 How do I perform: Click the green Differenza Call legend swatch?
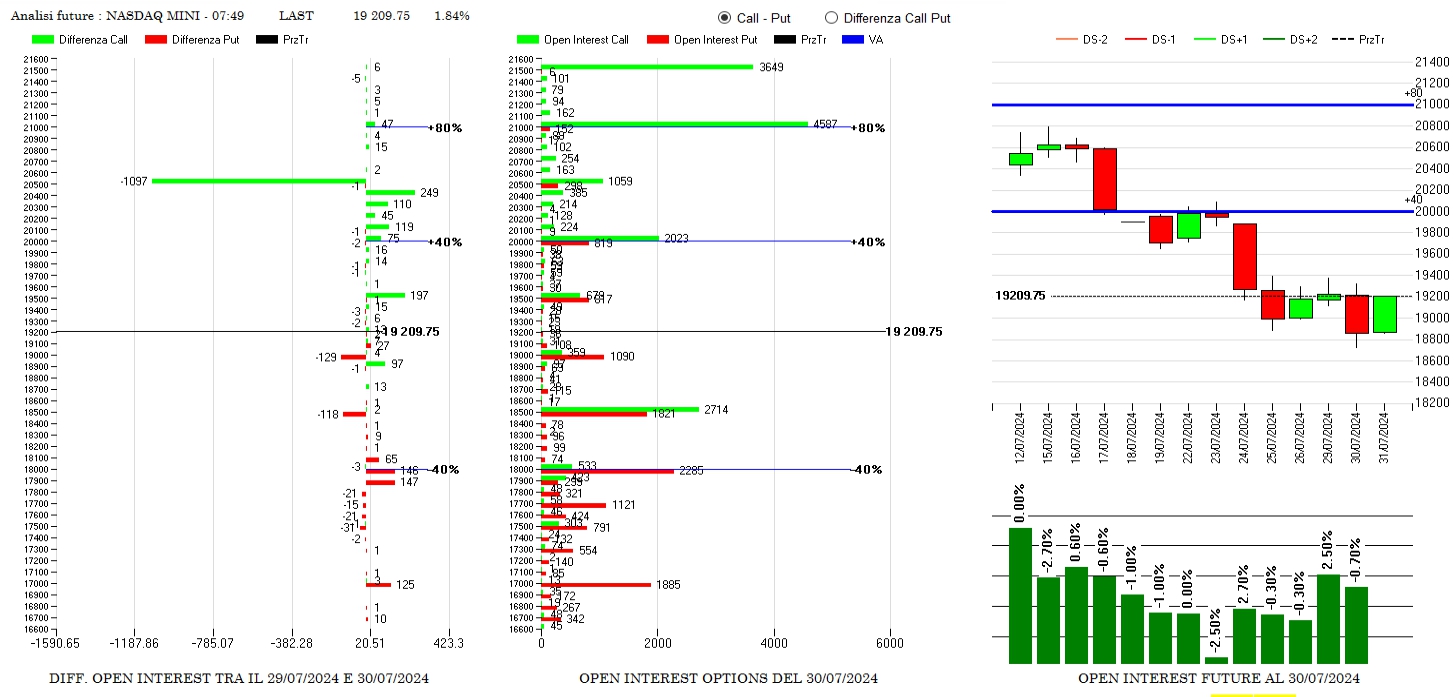tap(43, 40)
